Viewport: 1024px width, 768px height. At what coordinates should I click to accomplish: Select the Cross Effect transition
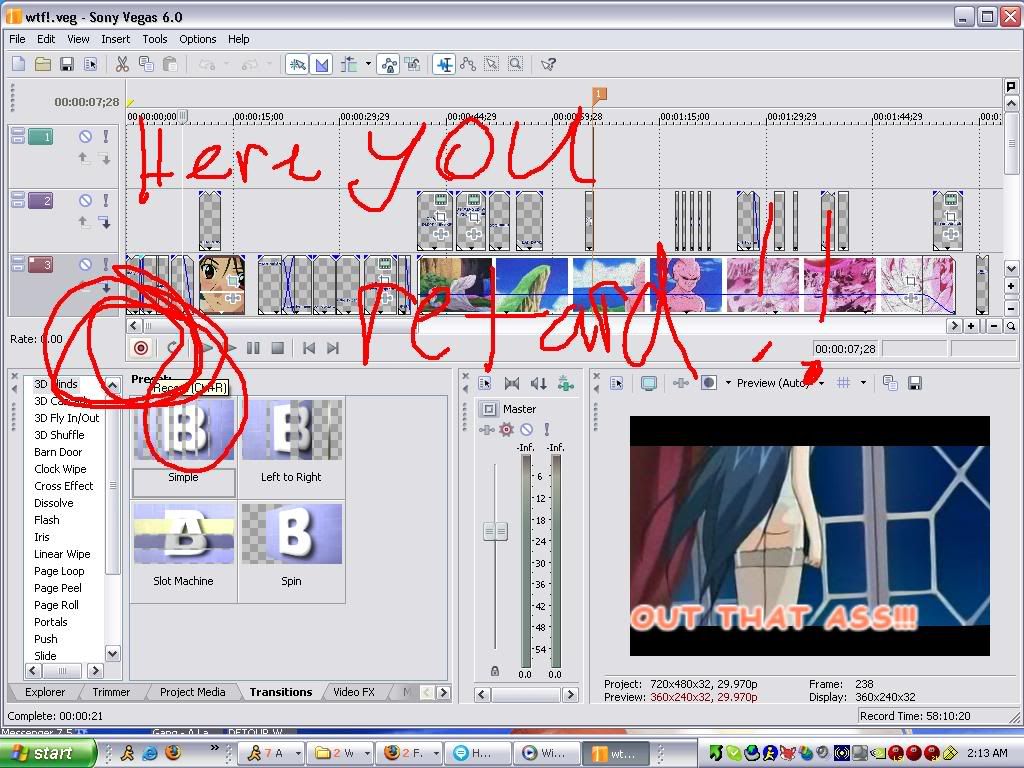tap(63, 486)
